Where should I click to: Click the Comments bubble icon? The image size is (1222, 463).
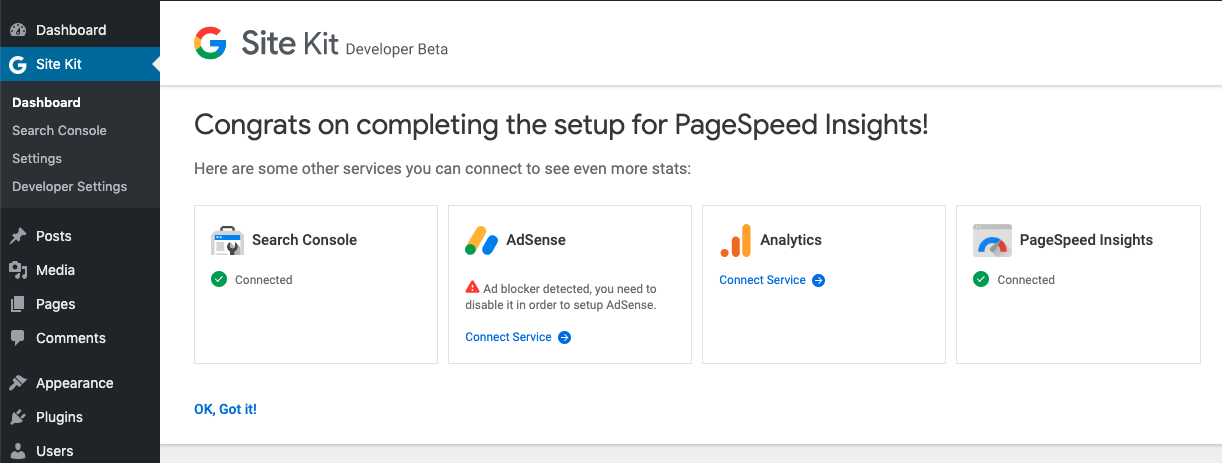point(17,338)
